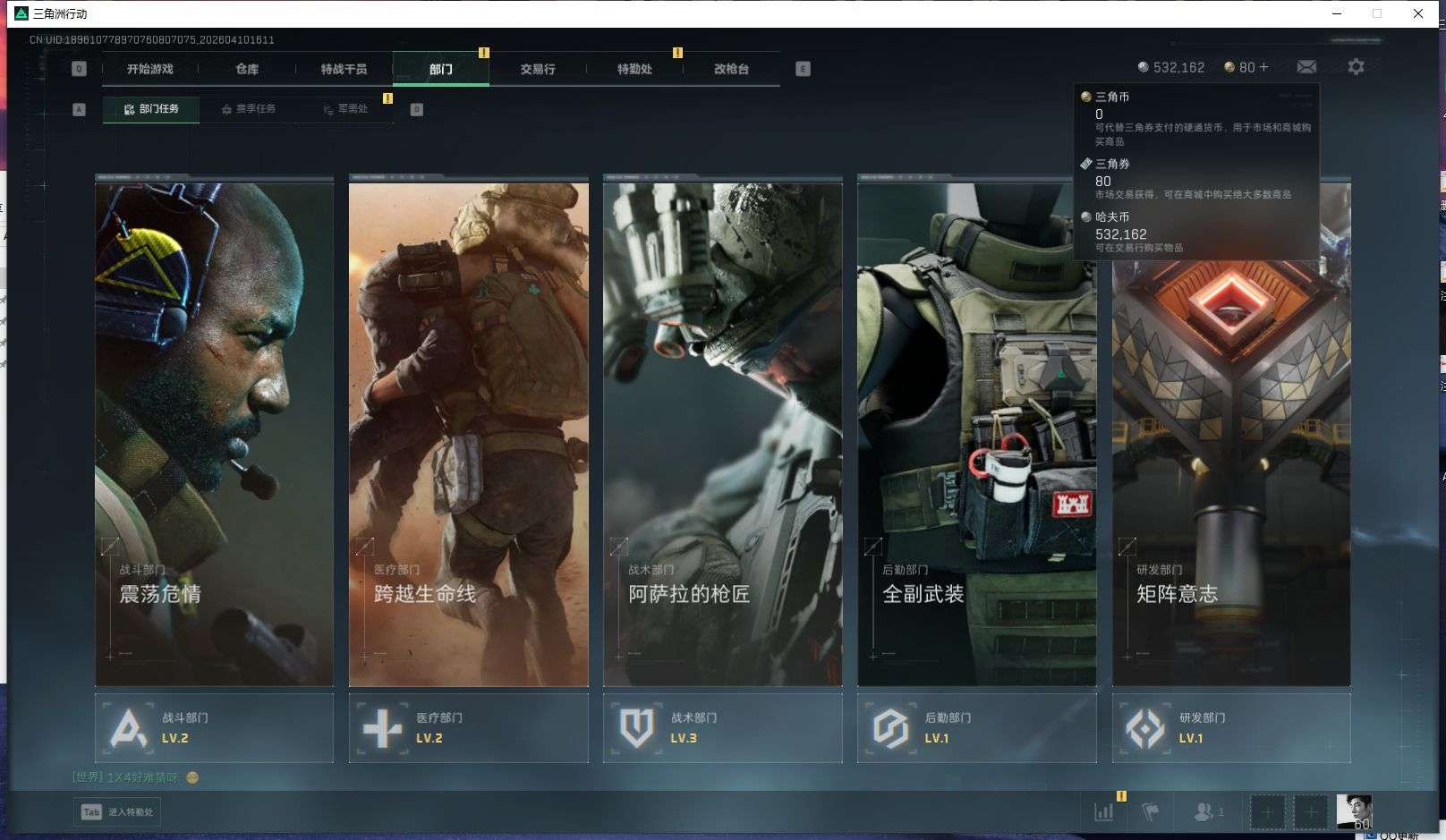
Task: Open the settings gear icon
Action: [1356, 67]
